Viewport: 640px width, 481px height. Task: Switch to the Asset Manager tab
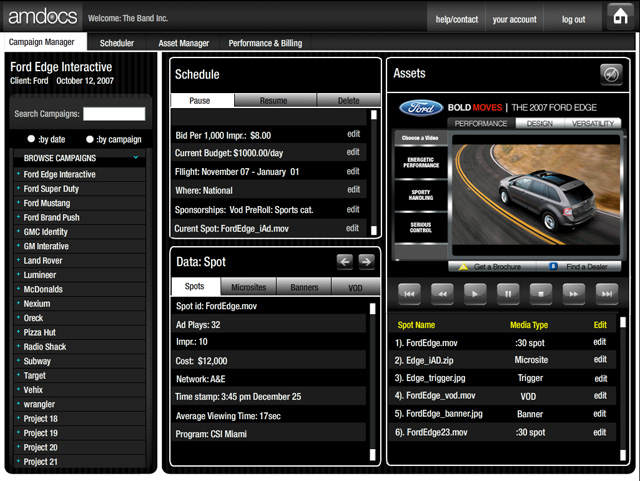184,43
